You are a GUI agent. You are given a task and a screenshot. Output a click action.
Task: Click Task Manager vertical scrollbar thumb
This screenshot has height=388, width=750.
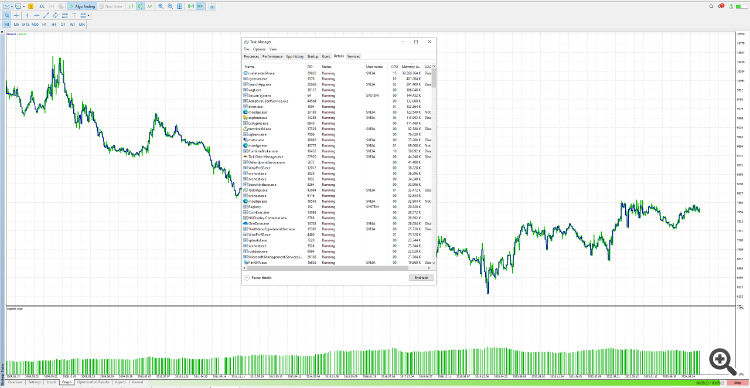[x=434, y=79]
